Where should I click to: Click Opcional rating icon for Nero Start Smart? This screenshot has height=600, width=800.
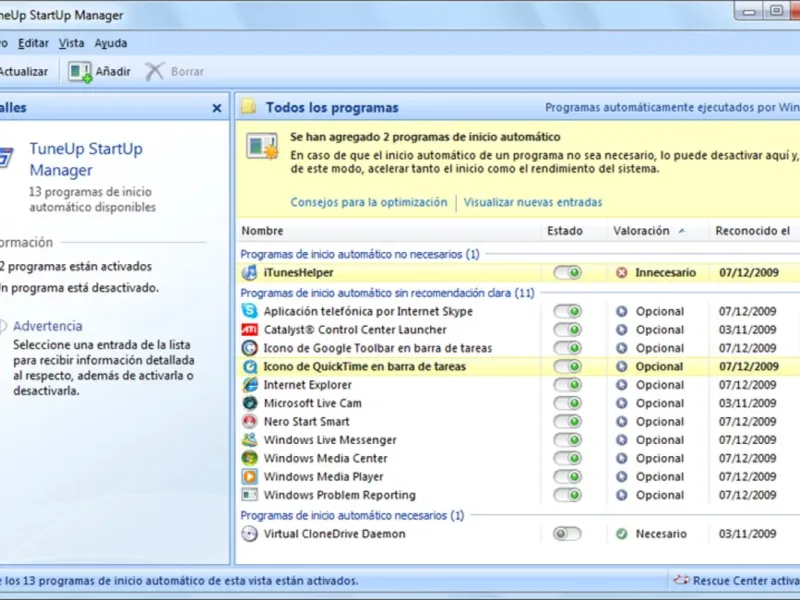tap(621, 421)
